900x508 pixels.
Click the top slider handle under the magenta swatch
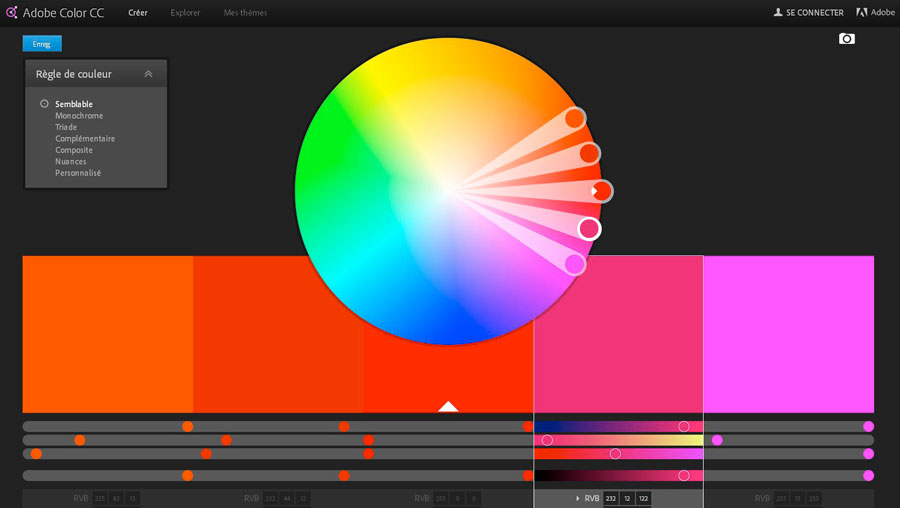[868, 426]
